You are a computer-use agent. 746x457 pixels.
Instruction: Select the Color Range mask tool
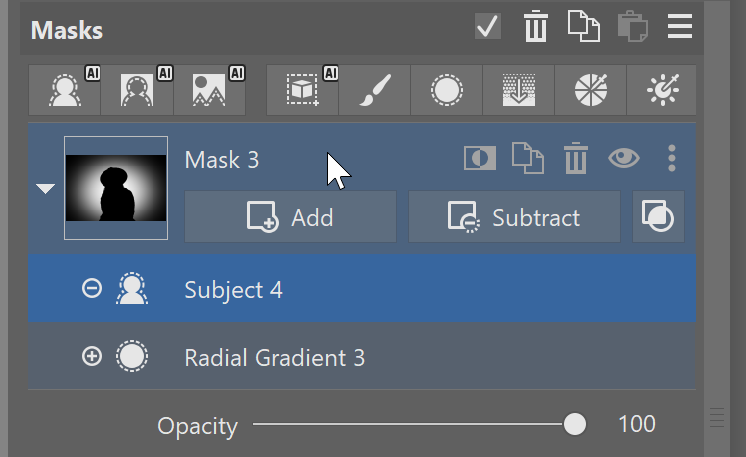pyautogui.click(x=590, y=90)
